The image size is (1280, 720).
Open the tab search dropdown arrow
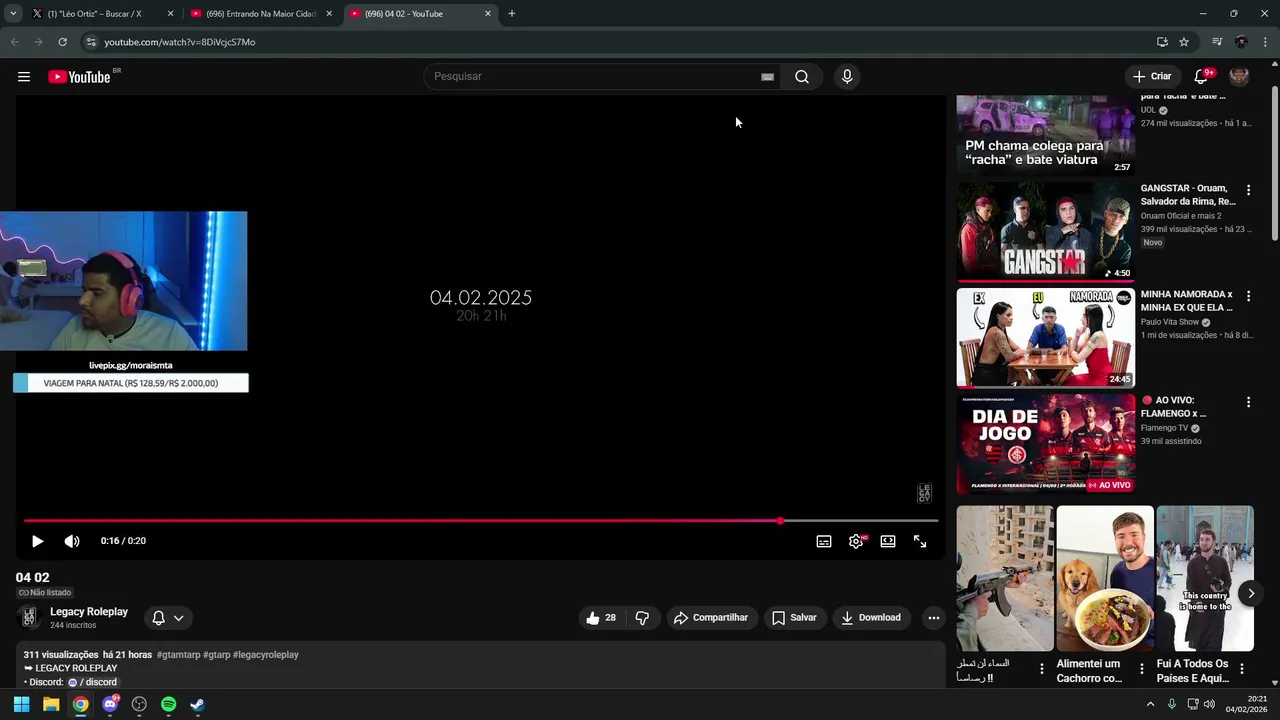coord(13,14)
